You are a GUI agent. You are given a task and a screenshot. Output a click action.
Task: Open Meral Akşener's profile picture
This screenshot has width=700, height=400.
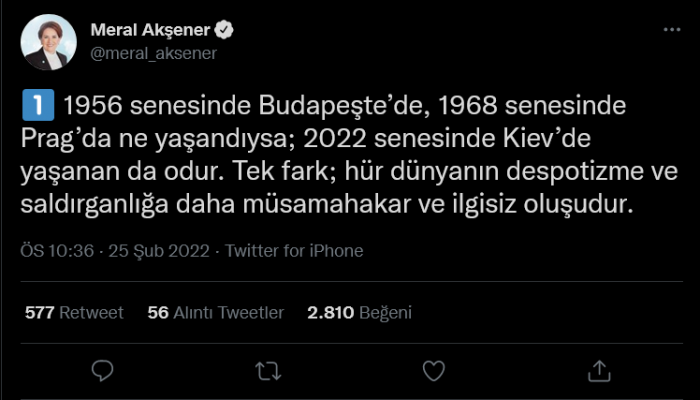[47, 42]
